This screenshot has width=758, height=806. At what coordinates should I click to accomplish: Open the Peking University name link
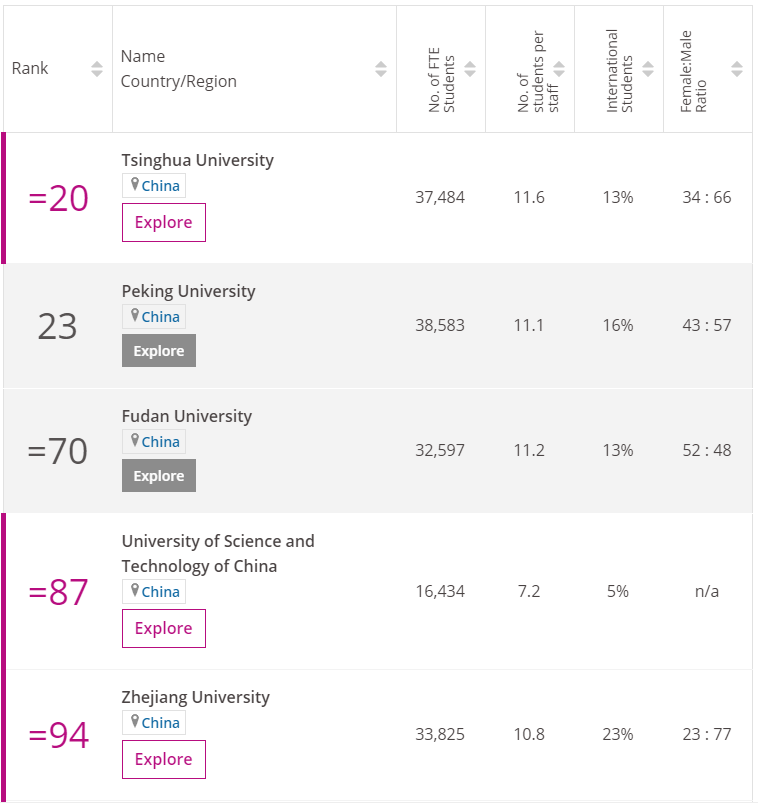point(189,291)
